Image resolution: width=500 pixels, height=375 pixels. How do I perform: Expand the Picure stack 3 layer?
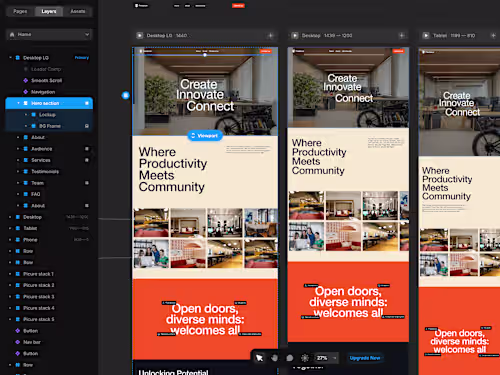[10, 296]
